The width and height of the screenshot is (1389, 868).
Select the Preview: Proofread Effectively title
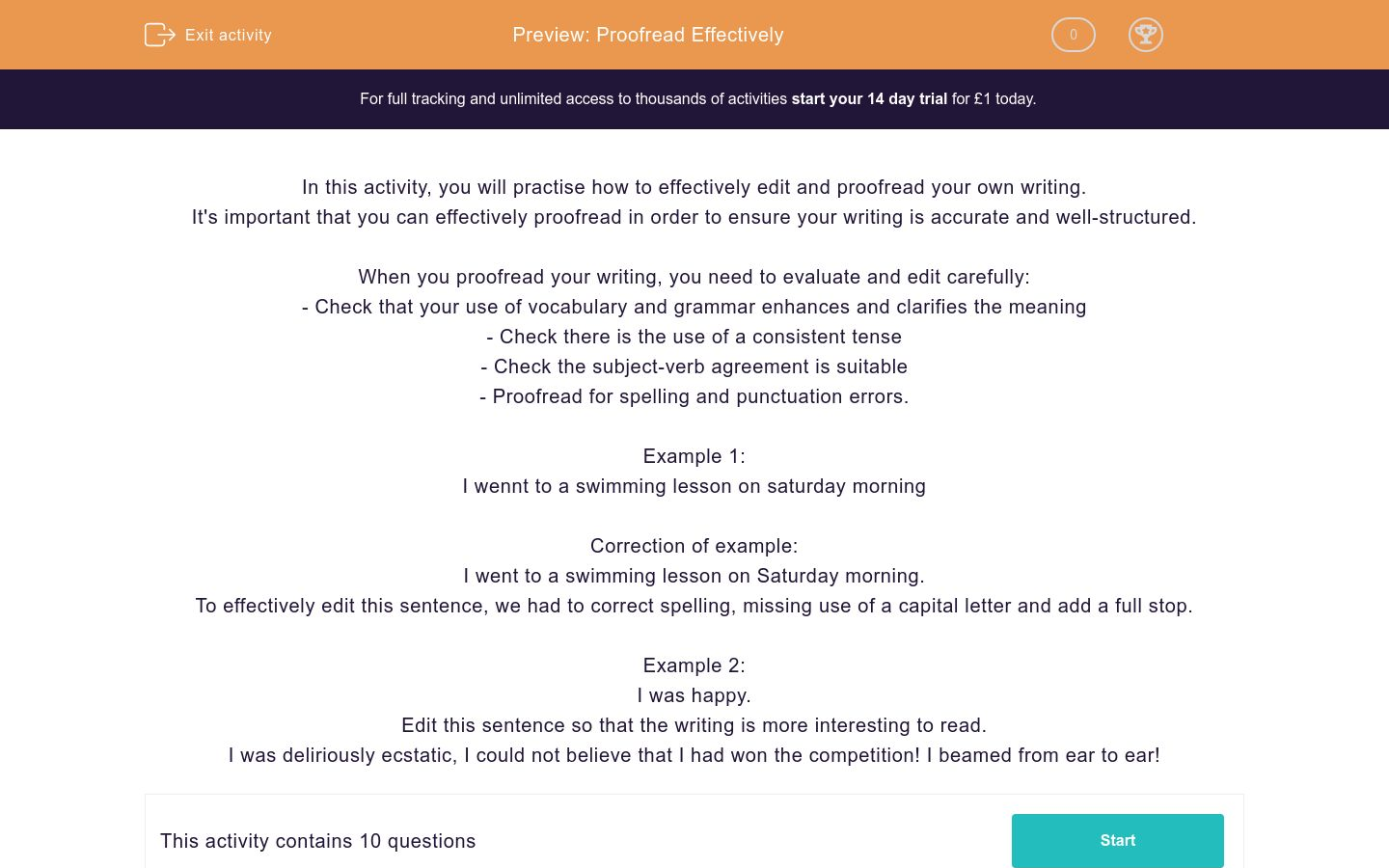pos(647,35)
